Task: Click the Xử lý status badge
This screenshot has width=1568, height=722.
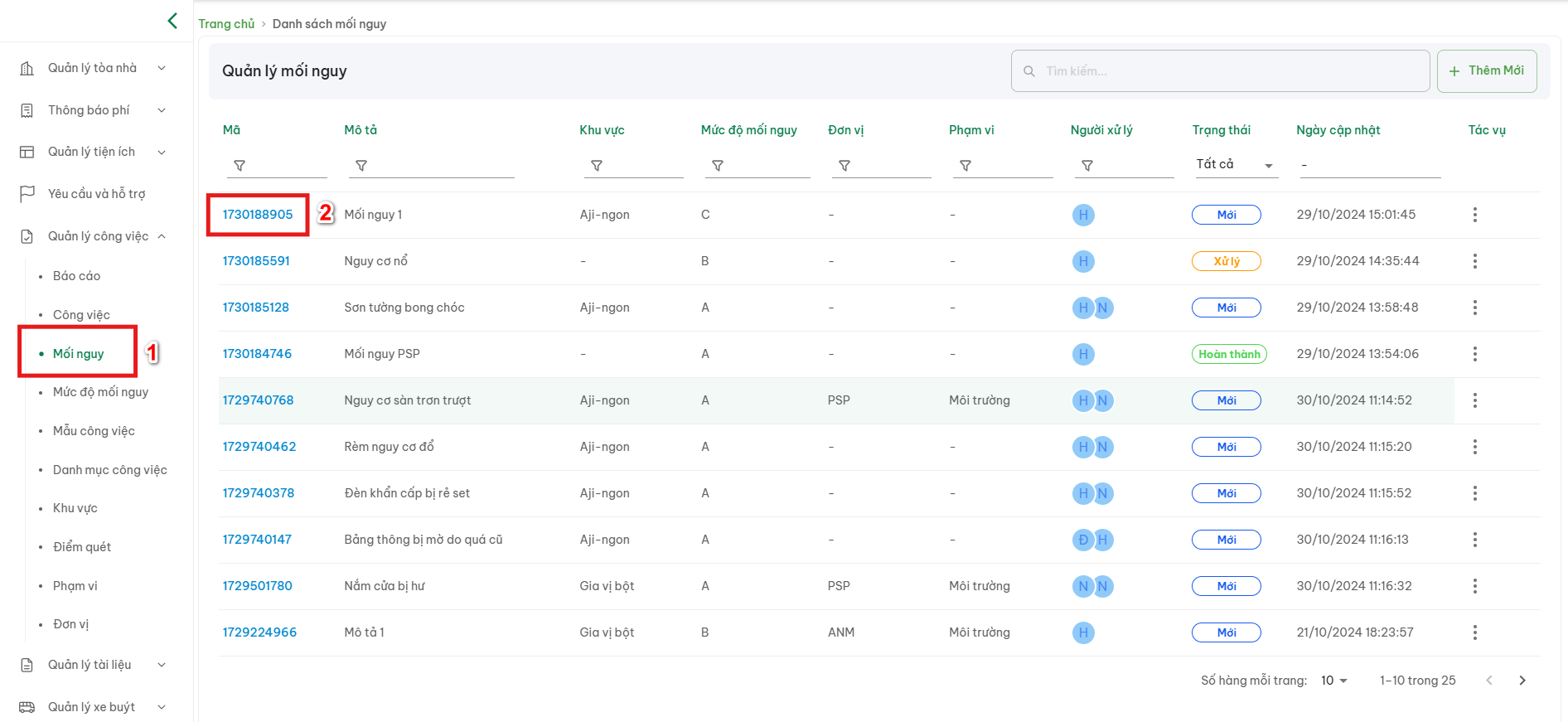Action: point(1227,261)
